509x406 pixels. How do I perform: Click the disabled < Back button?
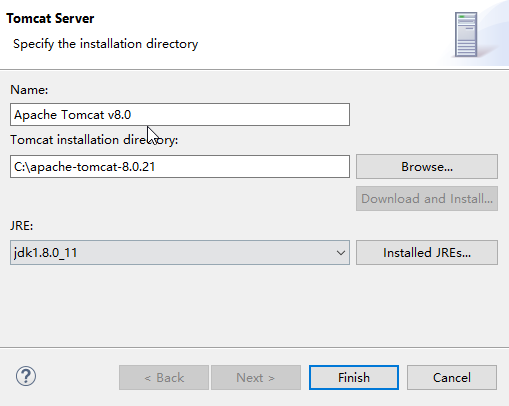pos(164,378)
